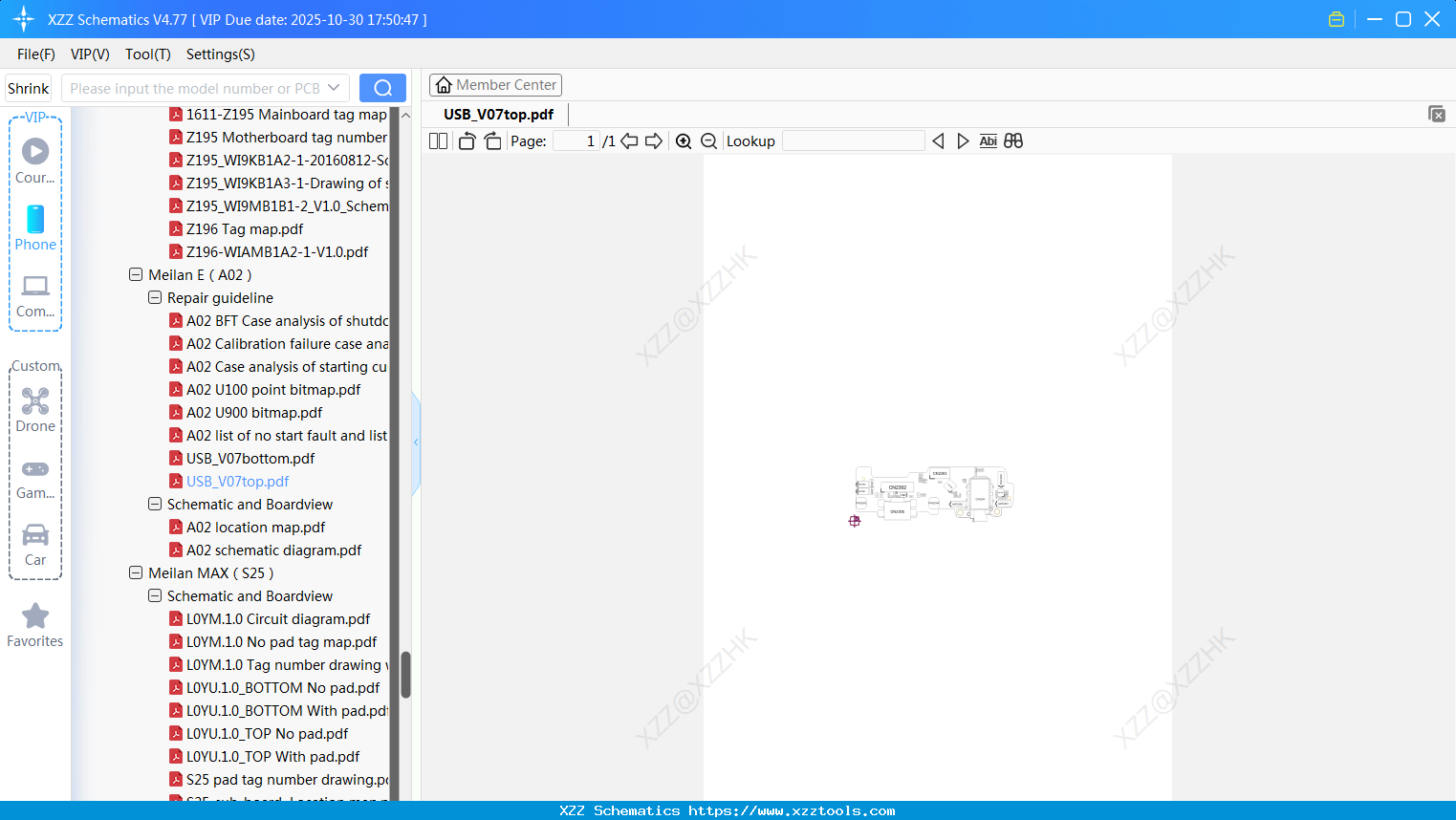Click the Shrink button

[x=29, y=88]
